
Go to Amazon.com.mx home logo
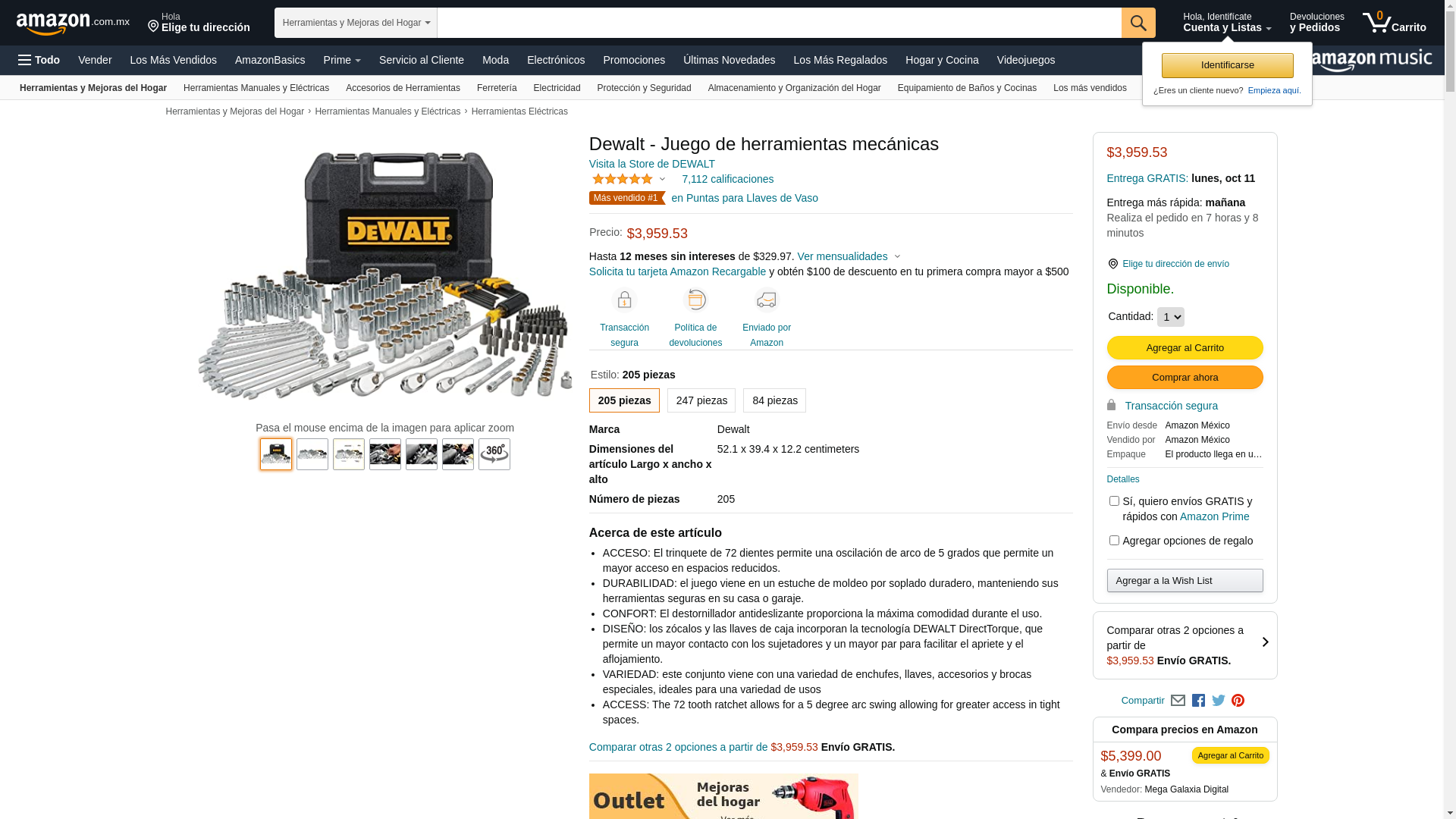point(73,24)
